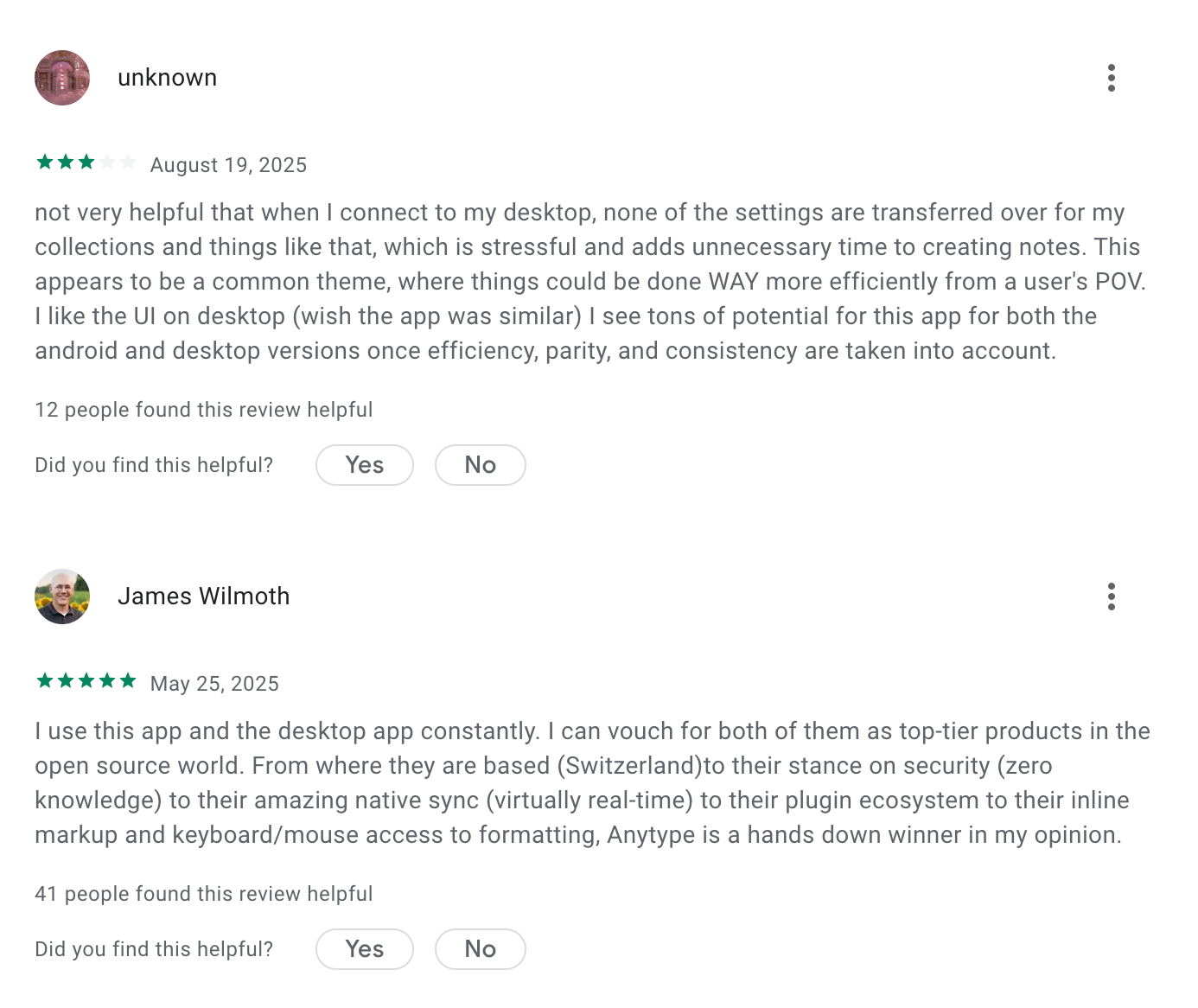The width and height of the screenshot is (1198, 1008).
Task: Open the three-dot menu beside unknown's name
Action: click(1111, 78)
